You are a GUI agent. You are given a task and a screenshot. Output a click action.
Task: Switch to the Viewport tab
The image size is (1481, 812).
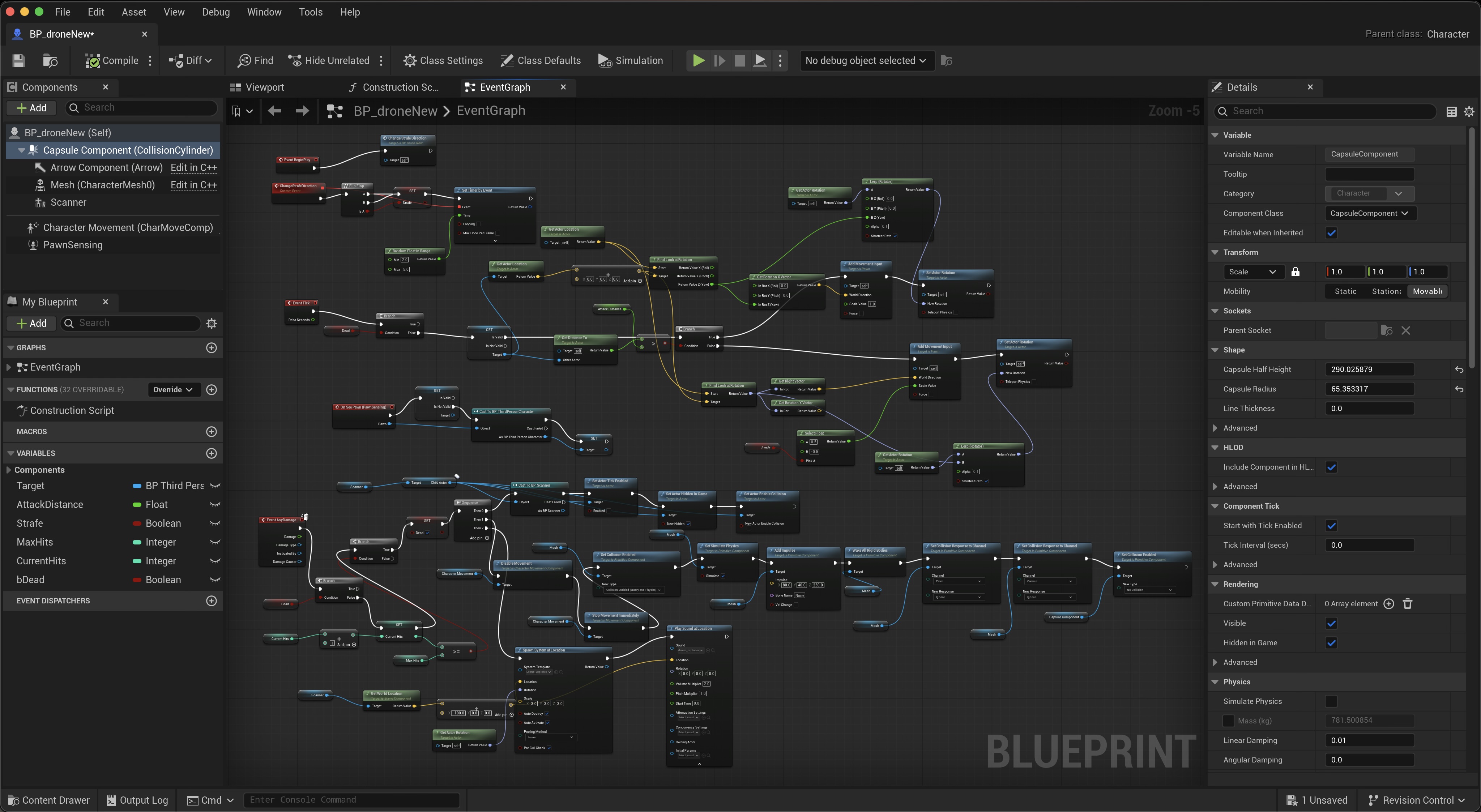coord(257,87)
